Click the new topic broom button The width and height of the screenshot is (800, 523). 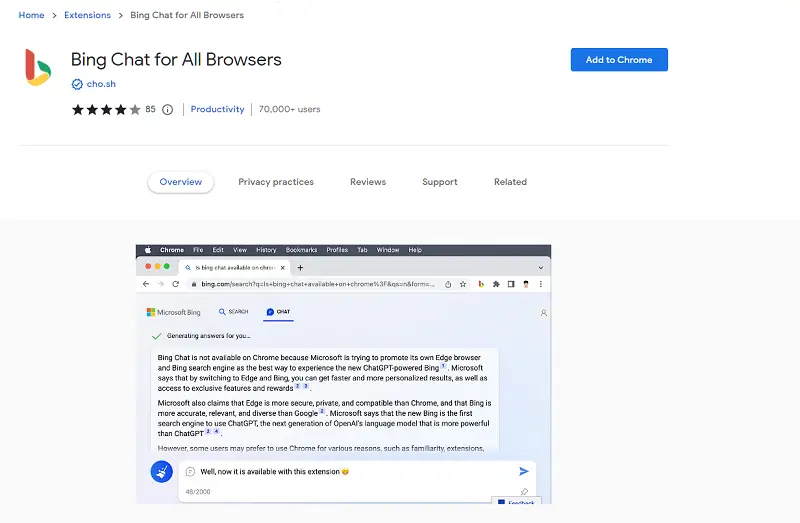[x=162, y=471]
